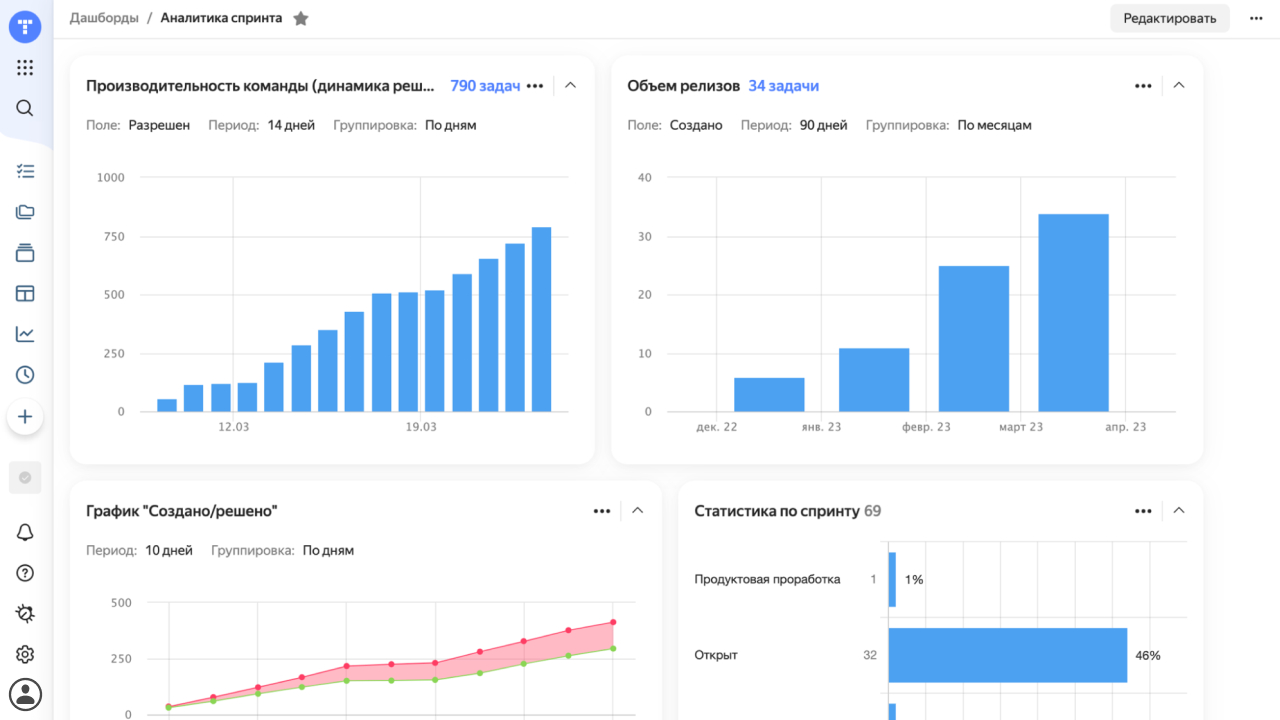Click the last bar in Производительность команды chart
Image resolution: width=1280 pixels, height=720 pixels.
click(x=541, y=320)
